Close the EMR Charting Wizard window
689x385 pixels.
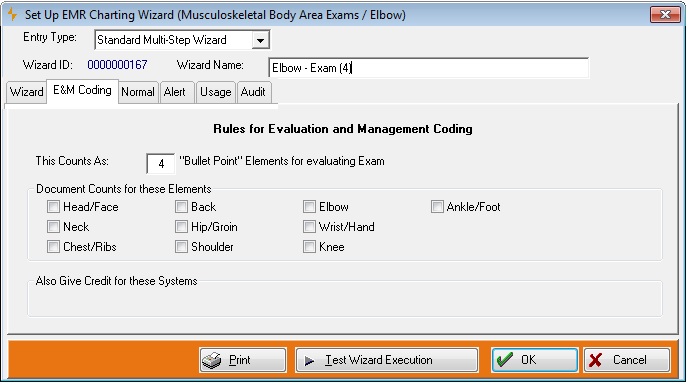[x=665, y=15]
